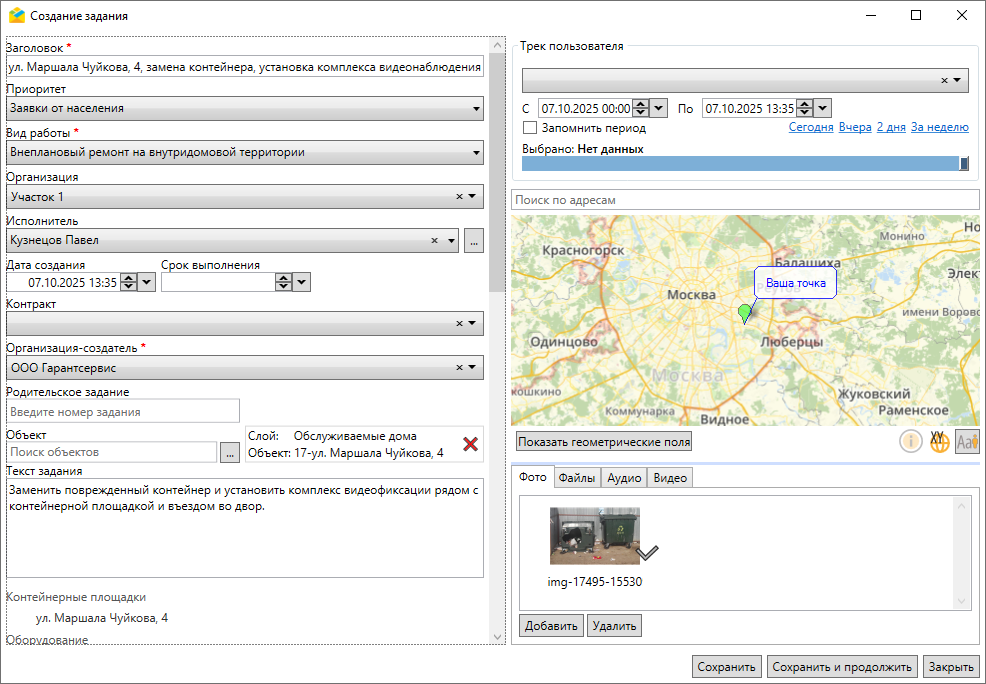Enable the Запомнить период checkbox
Screen dimensions: 986x684
coord(530,128)
